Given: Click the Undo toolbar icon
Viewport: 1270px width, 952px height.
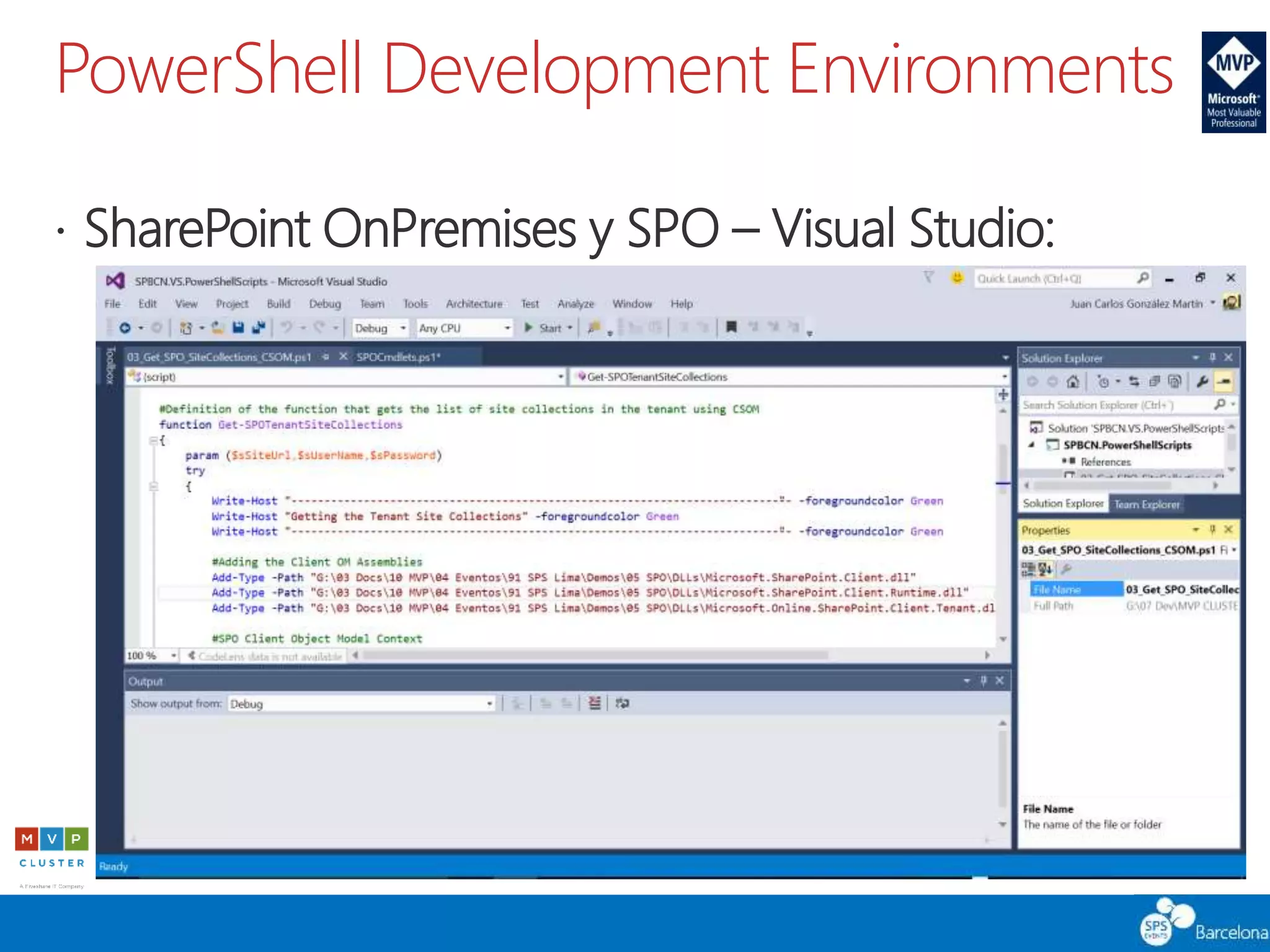Looking at the screenshot, I should click(x=286, y=327).
